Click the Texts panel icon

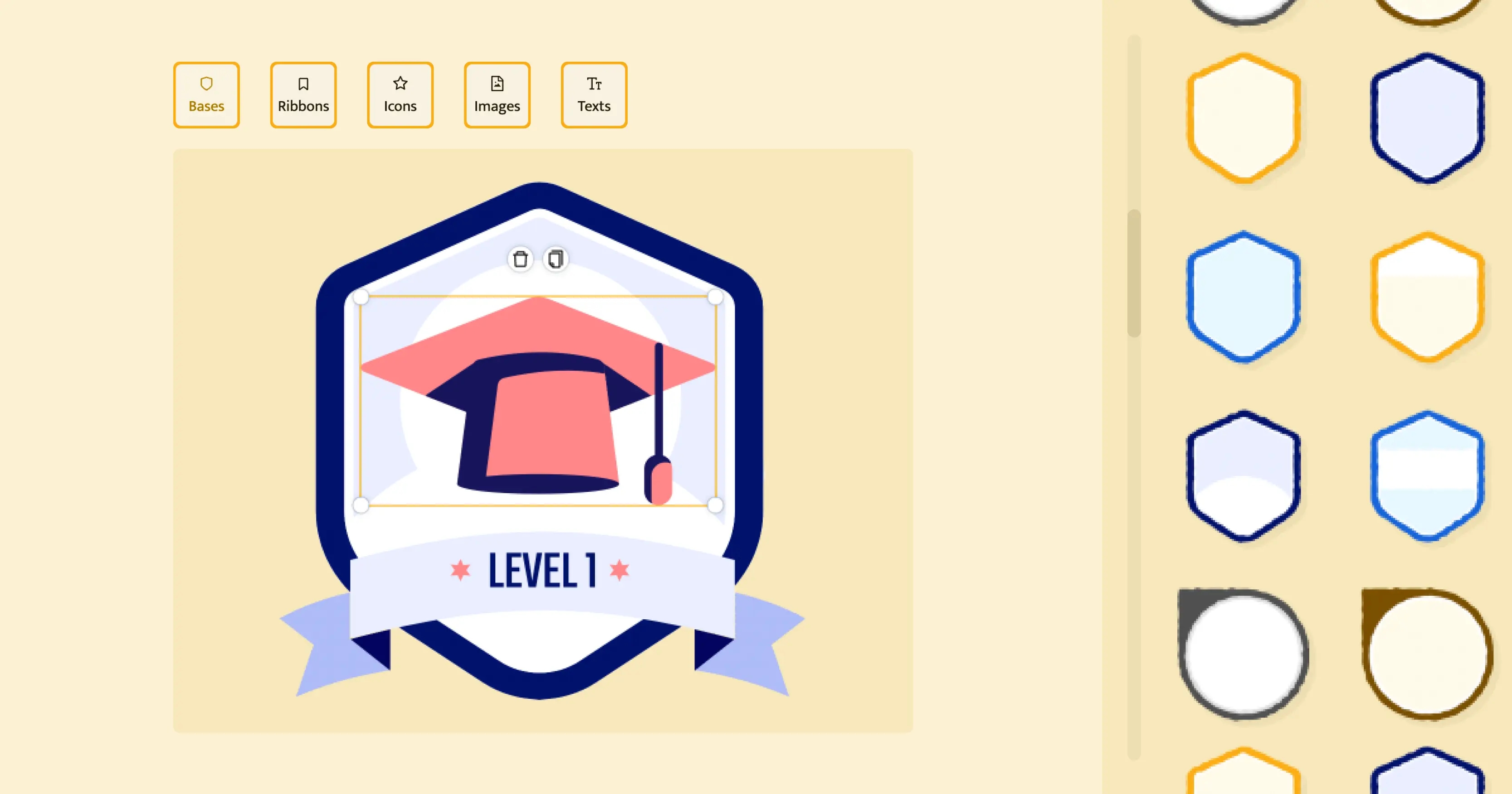pyautogui.click(x=595, y=94)
